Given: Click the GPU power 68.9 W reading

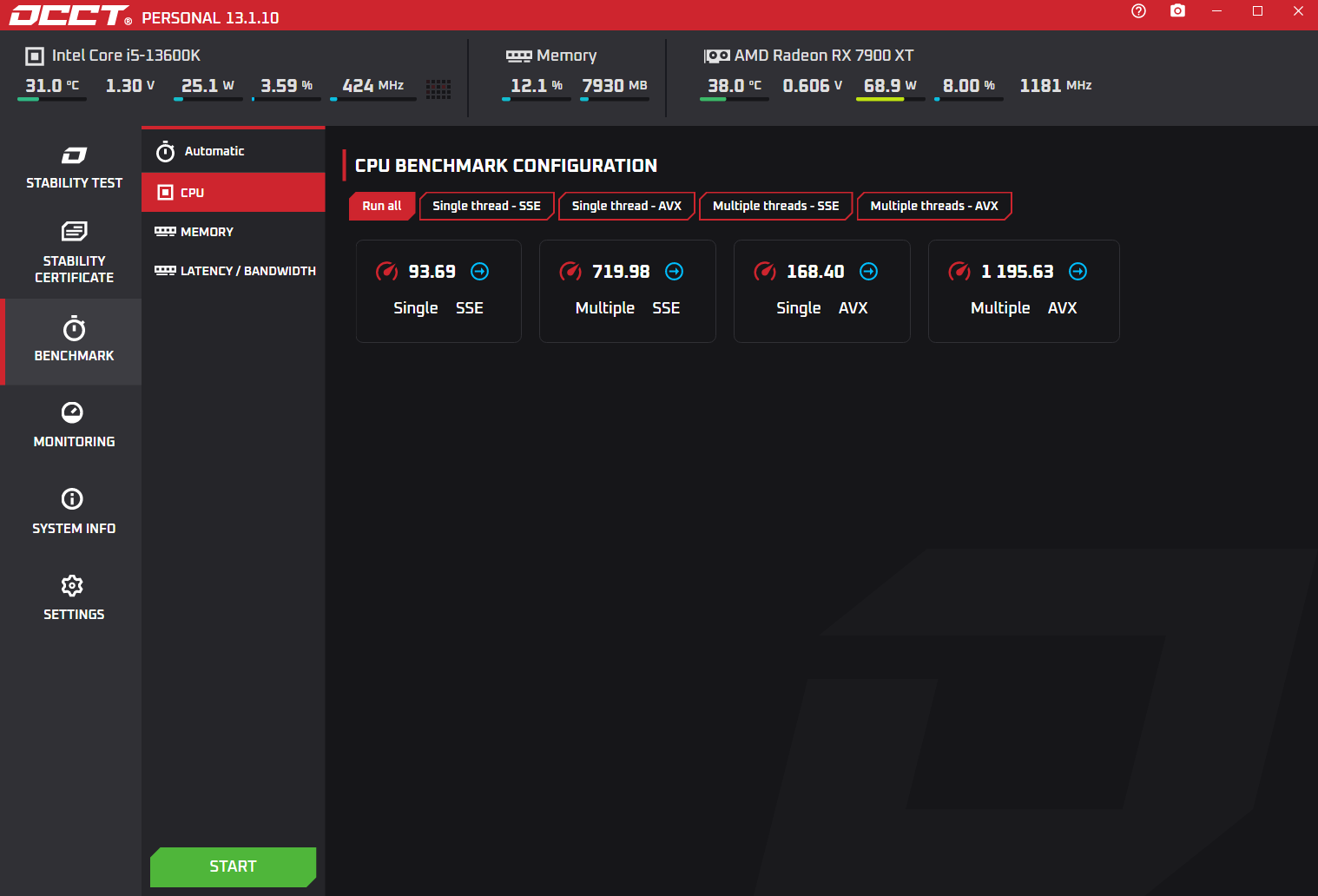Looking at the screenshot, I should point(890,86).
